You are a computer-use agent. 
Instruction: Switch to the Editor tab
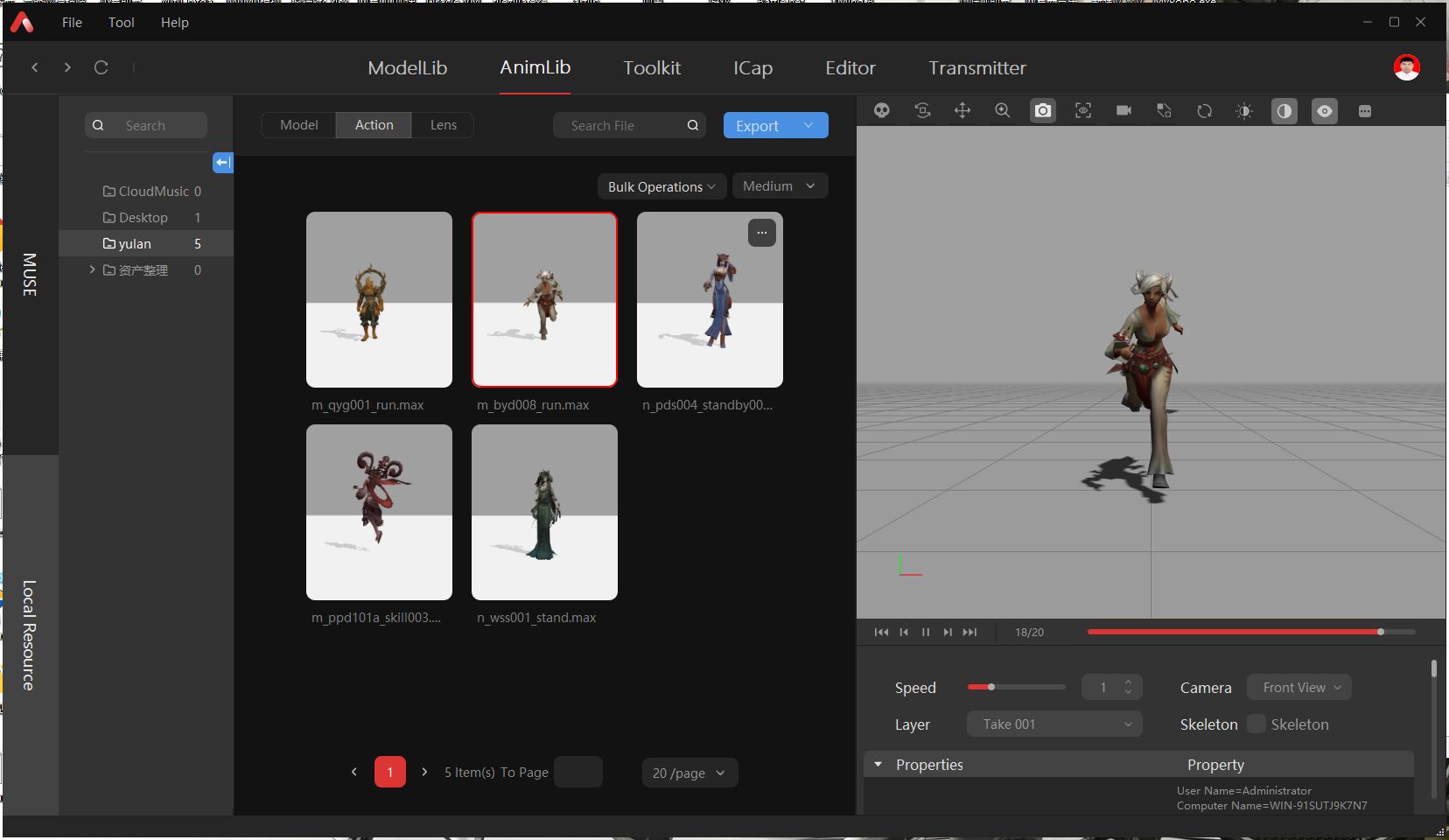[x=850, y=67]
